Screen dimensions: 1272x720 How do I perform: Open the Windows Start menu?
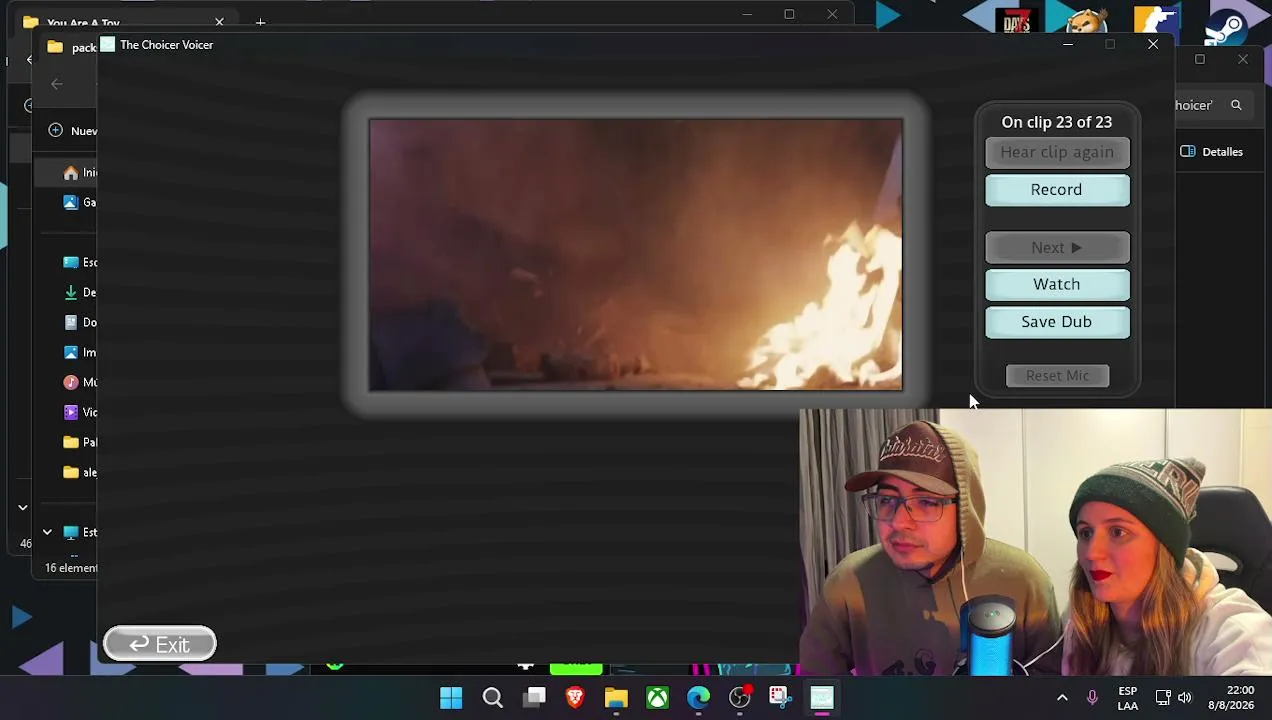coord(451,698)
